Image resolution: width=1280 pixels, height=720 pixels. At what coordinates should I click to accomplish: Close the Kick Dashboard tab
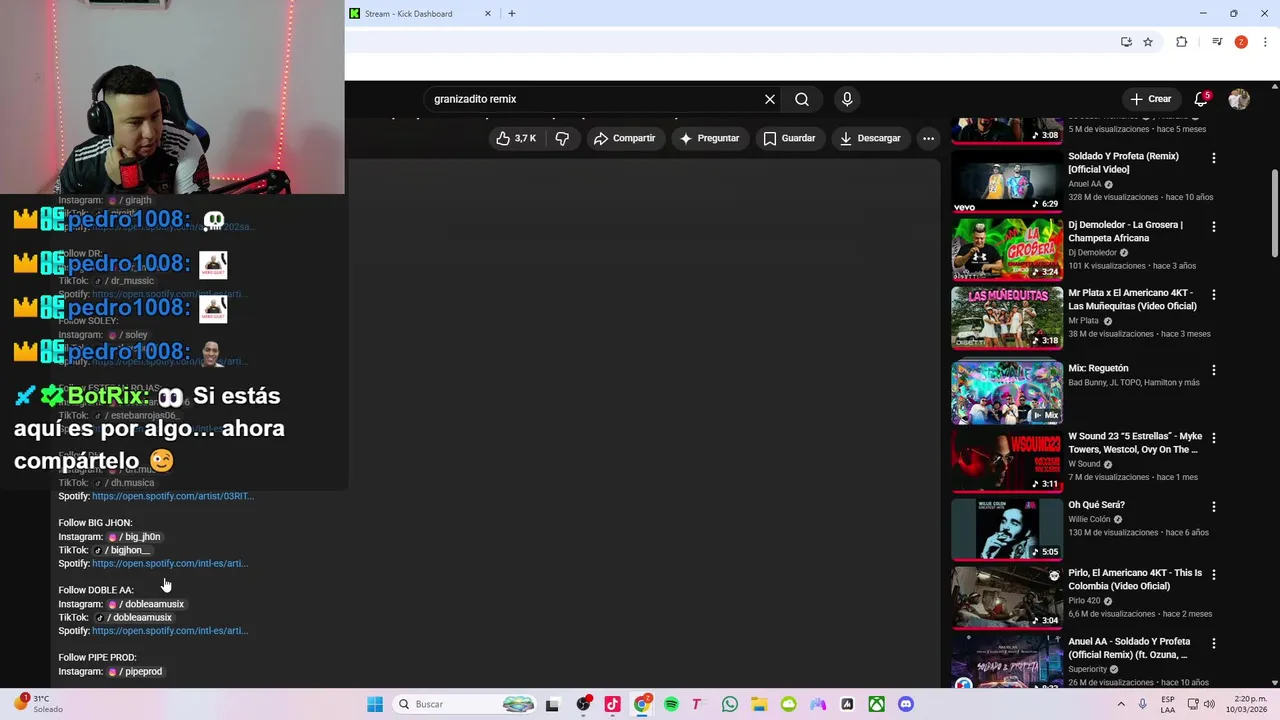click(x=488, y=14)
